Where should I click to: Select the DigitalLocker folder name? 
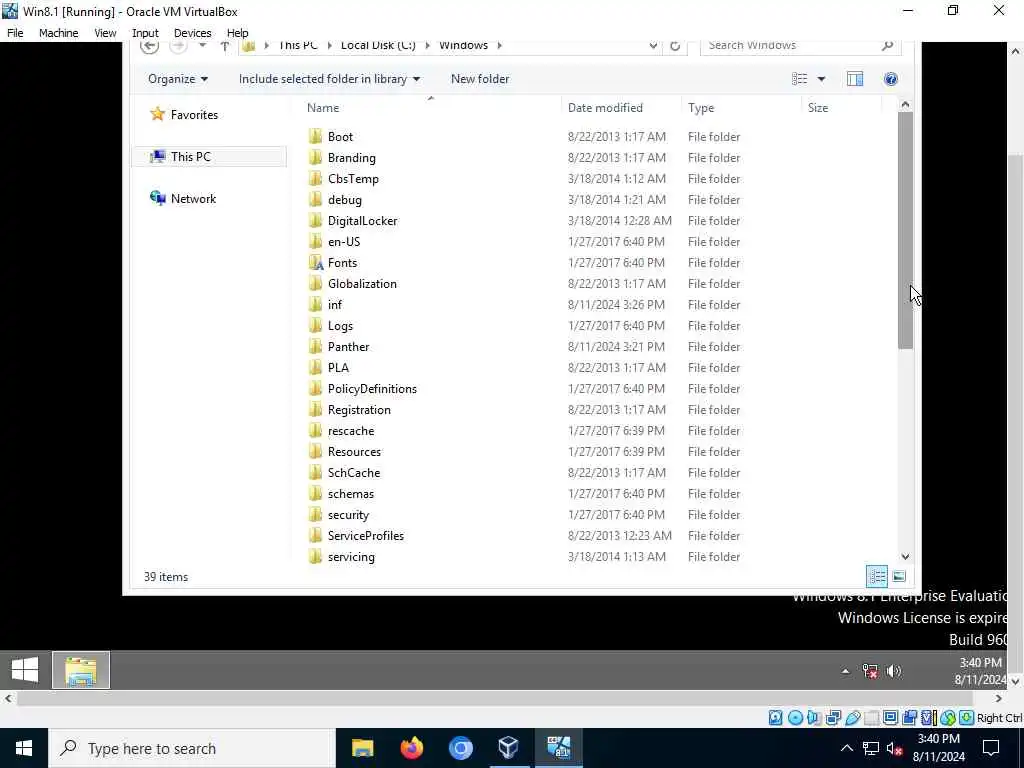point(362,221)
